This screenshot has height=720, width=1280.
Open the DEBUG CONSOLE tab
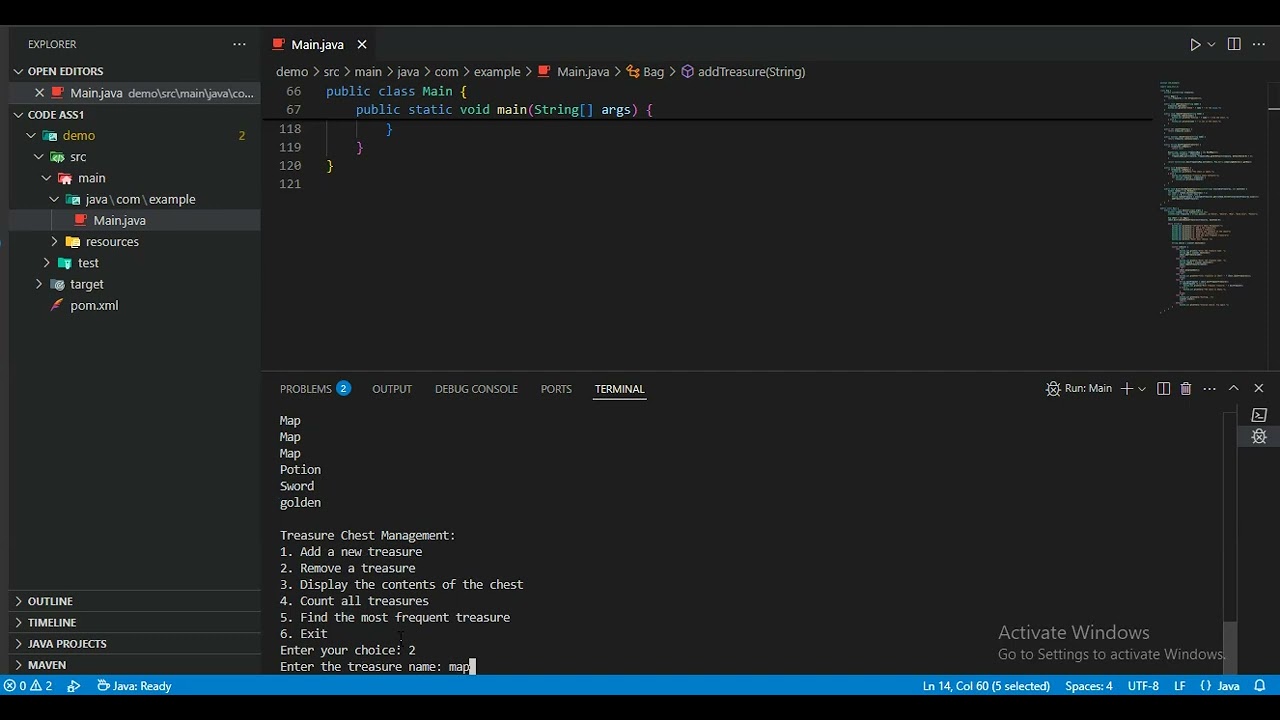476,388
